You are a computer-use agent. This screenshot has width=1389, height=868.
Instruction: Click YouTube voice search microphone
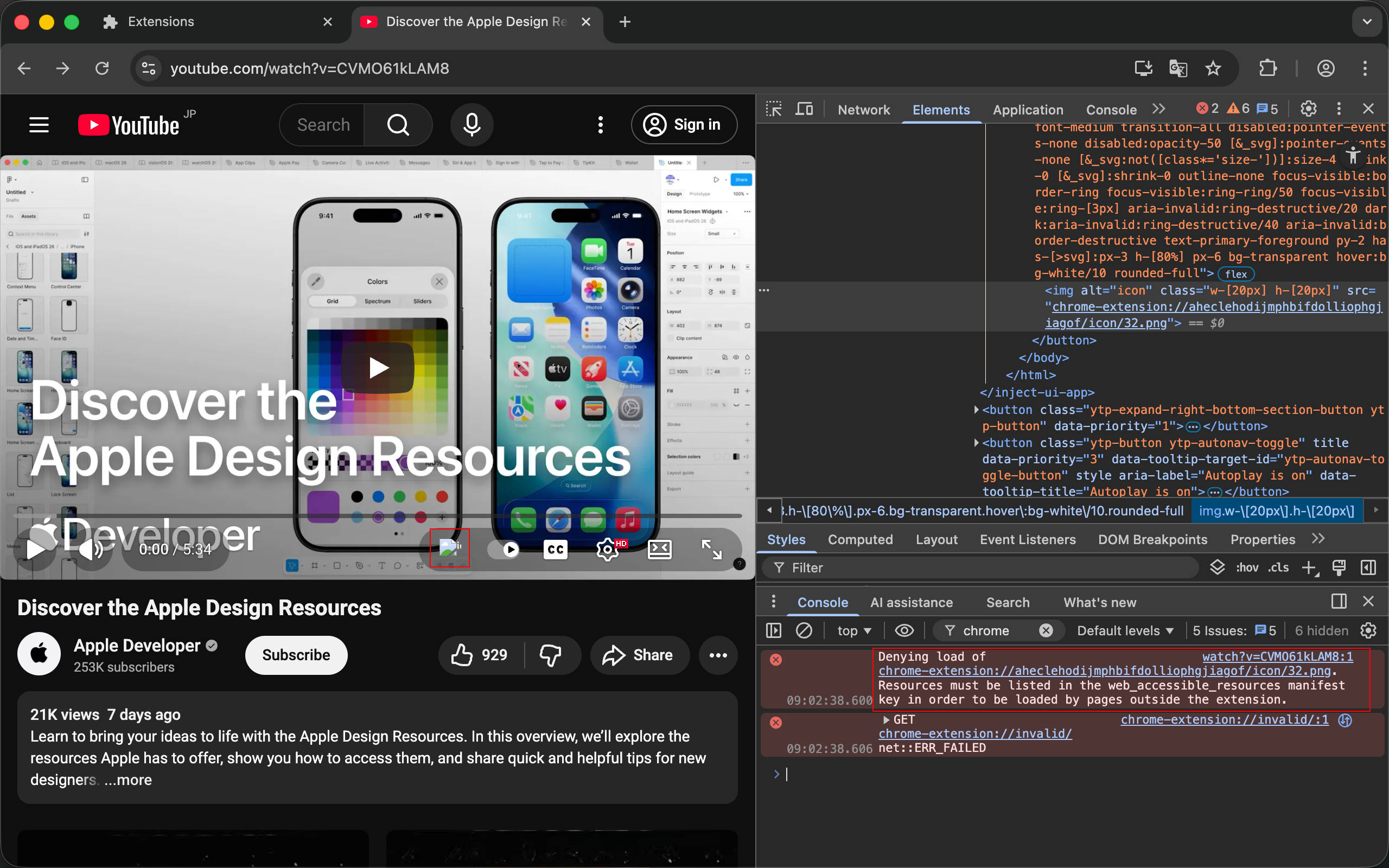(471, 125)
